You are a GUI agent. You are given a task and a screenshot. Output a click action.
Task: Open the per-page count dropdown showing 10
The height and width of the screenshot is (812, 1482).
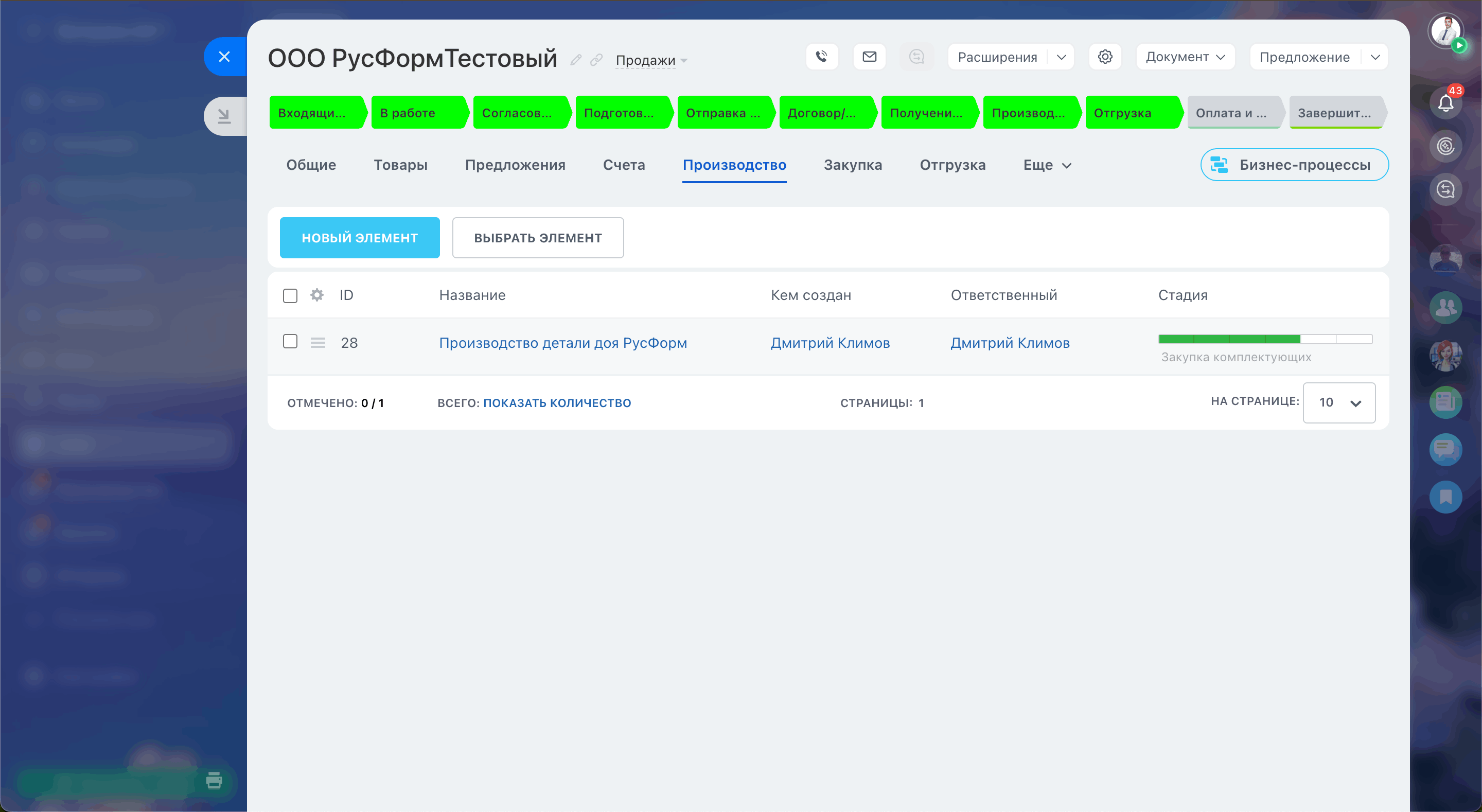click(x=1339, y=403)
